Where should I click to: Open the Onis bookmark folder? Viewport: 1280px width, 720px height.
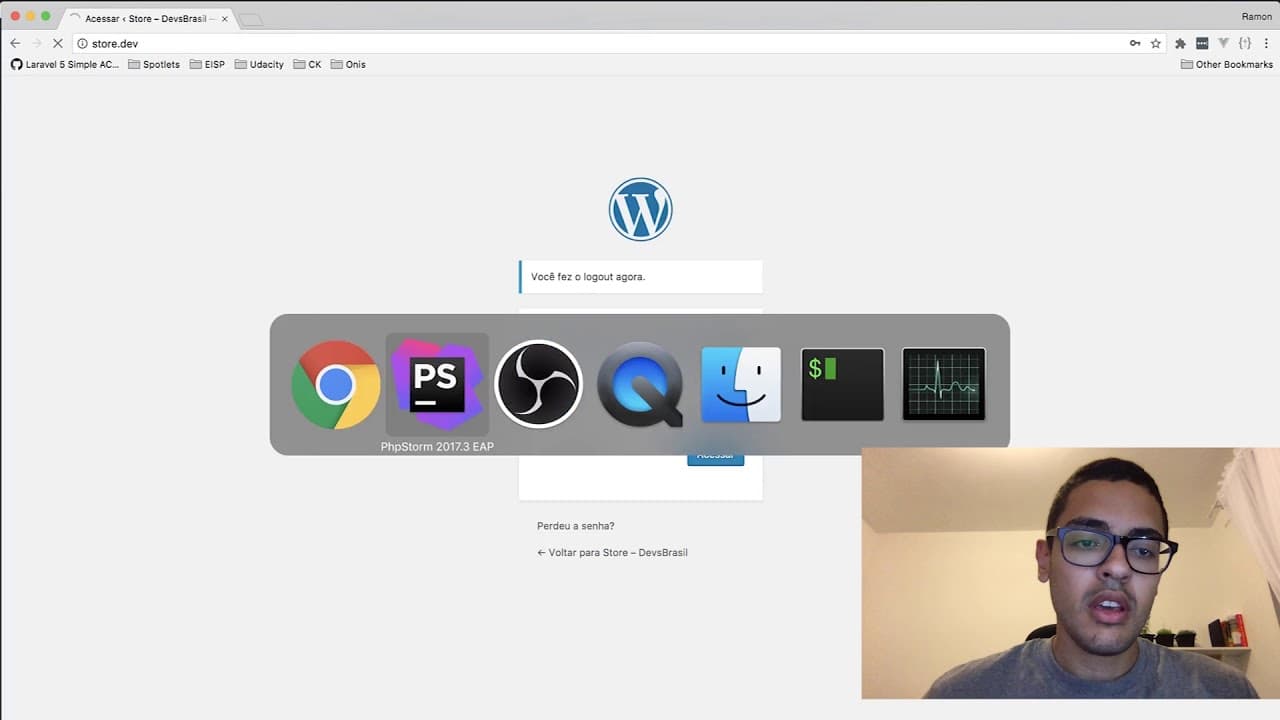coord(348,64)
